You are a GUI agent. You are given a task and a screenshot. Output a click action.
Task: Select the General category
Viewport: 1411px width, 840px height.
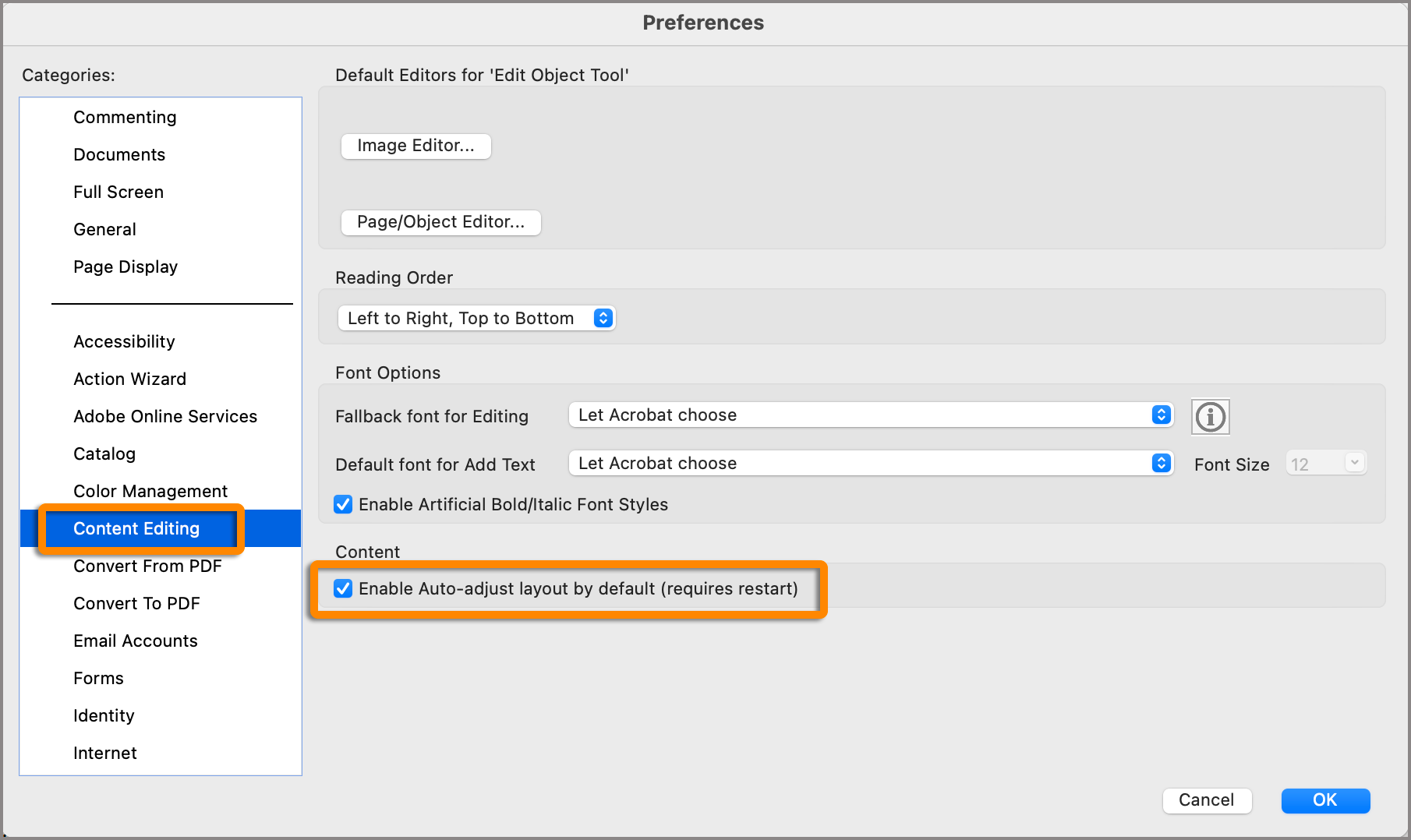(x=104, y=229)
